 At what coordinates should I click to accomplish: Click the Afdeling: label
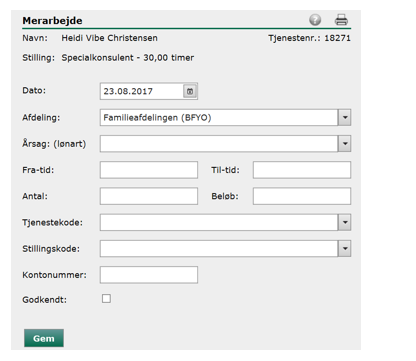tap(41, 118)
